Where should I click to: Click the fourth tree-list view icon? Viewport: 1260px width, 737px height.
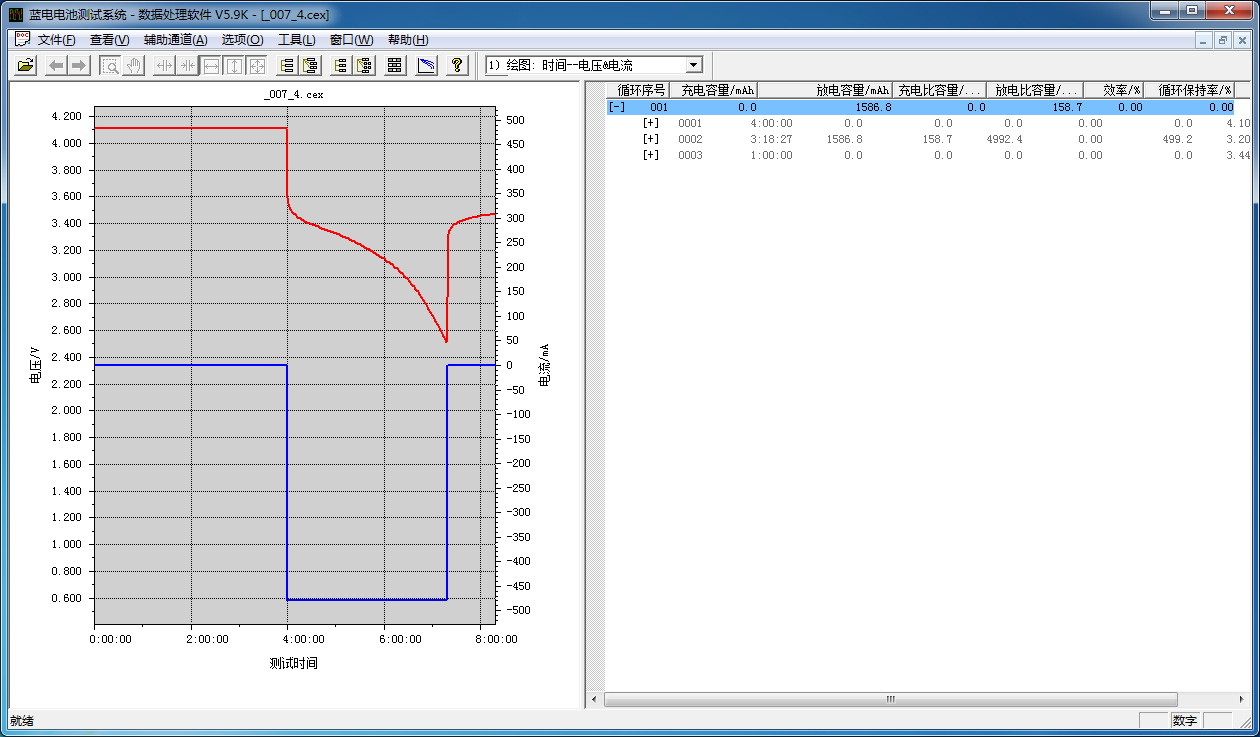364,65
